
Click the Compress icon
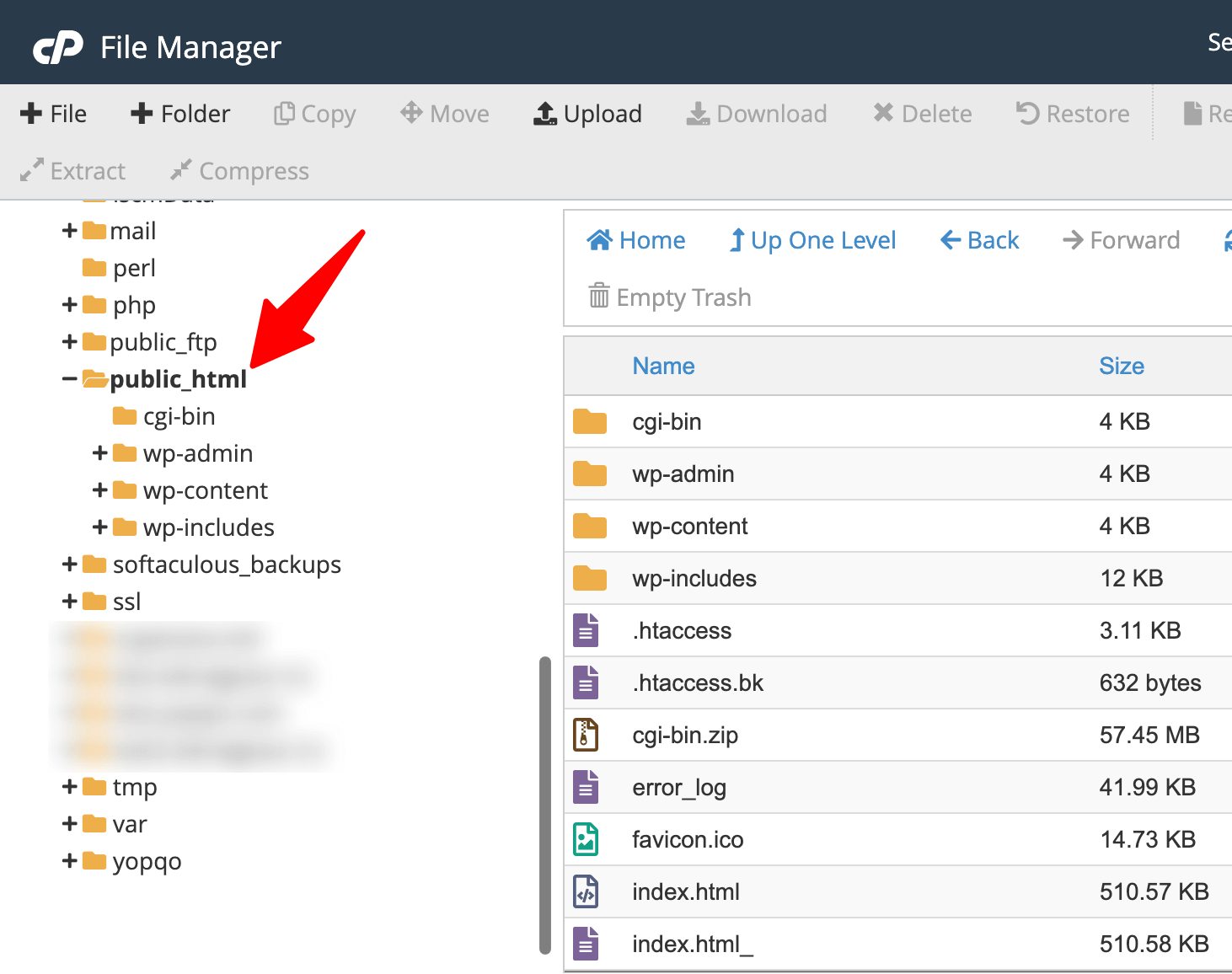pyautogui.click(x=179, y=169)
